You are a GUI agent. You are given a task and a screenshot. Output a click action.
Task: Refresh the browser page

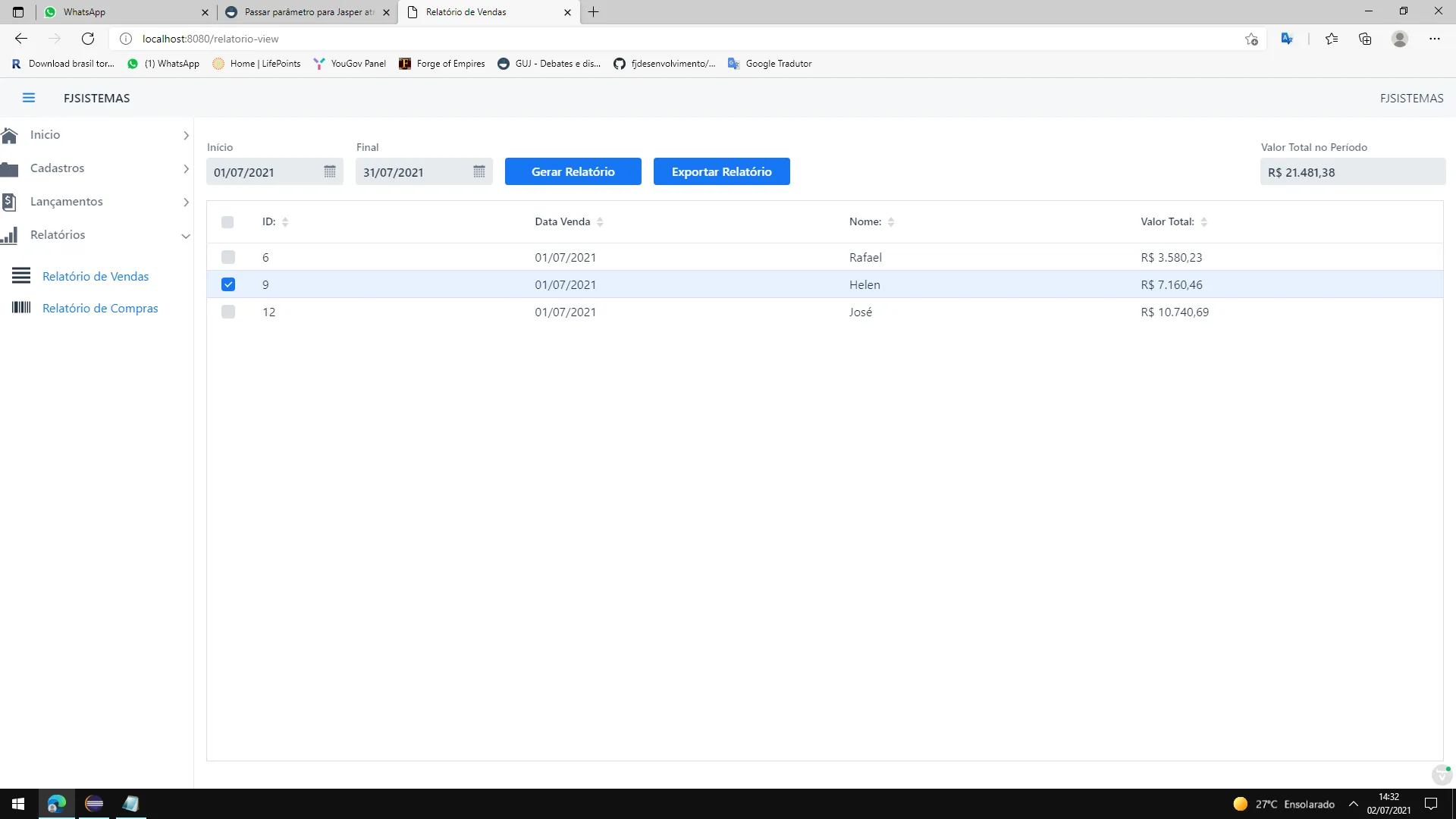88,39
